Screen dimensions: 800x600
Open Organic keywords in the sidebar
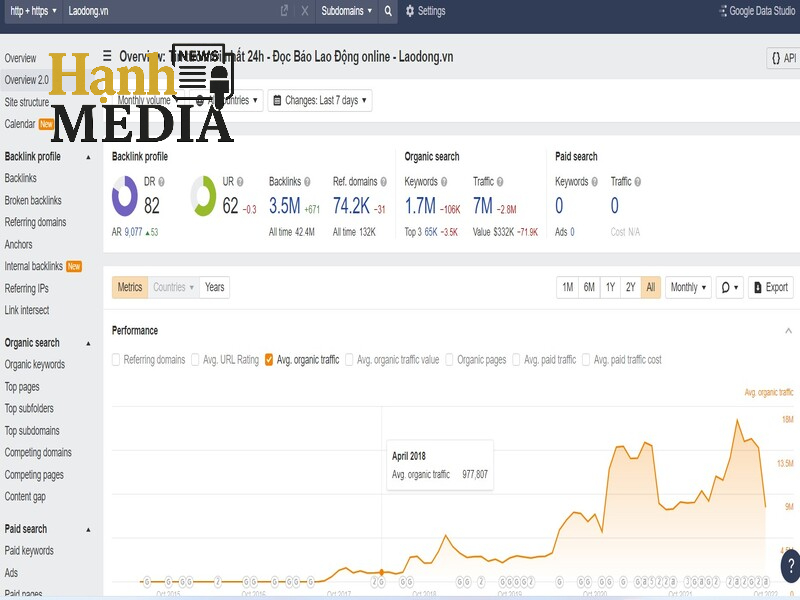[x=35, y=365]
